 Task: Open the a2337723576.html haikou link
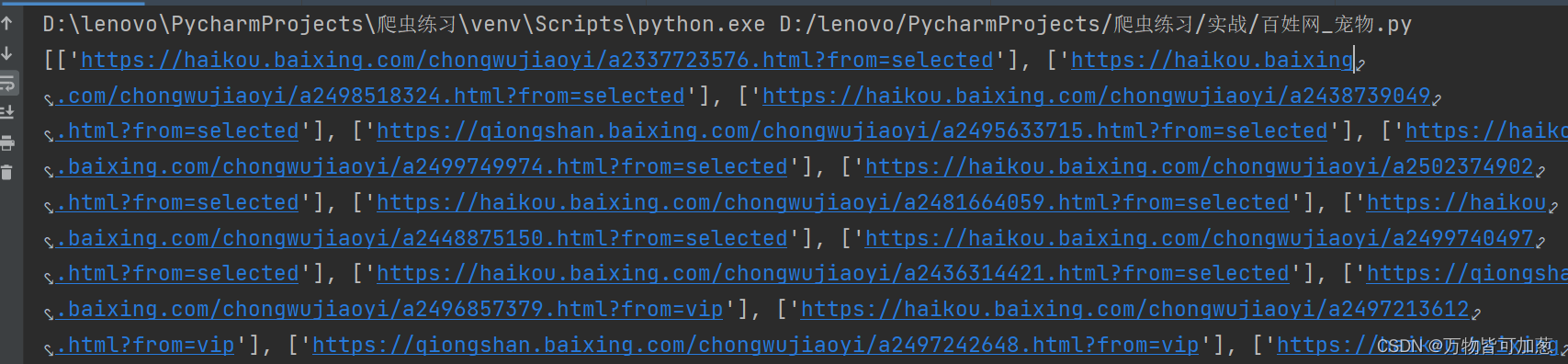tap(537, 61)
